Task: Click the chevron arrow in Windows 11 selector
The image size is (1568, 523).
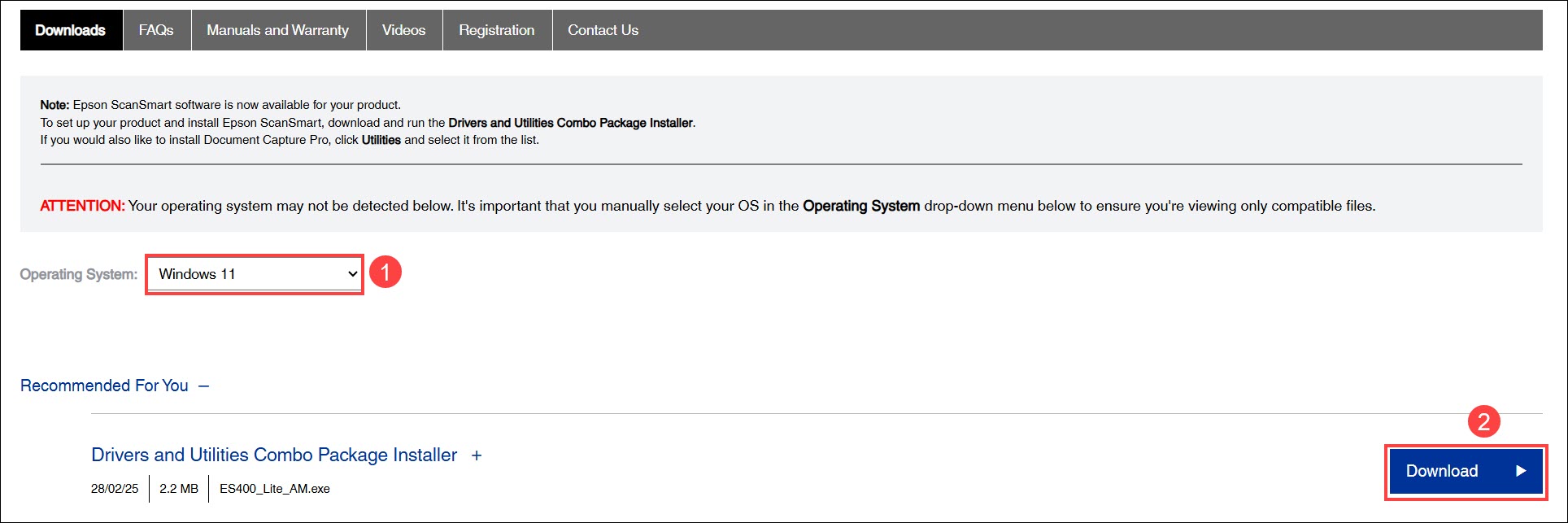Action: coord(352,274)
